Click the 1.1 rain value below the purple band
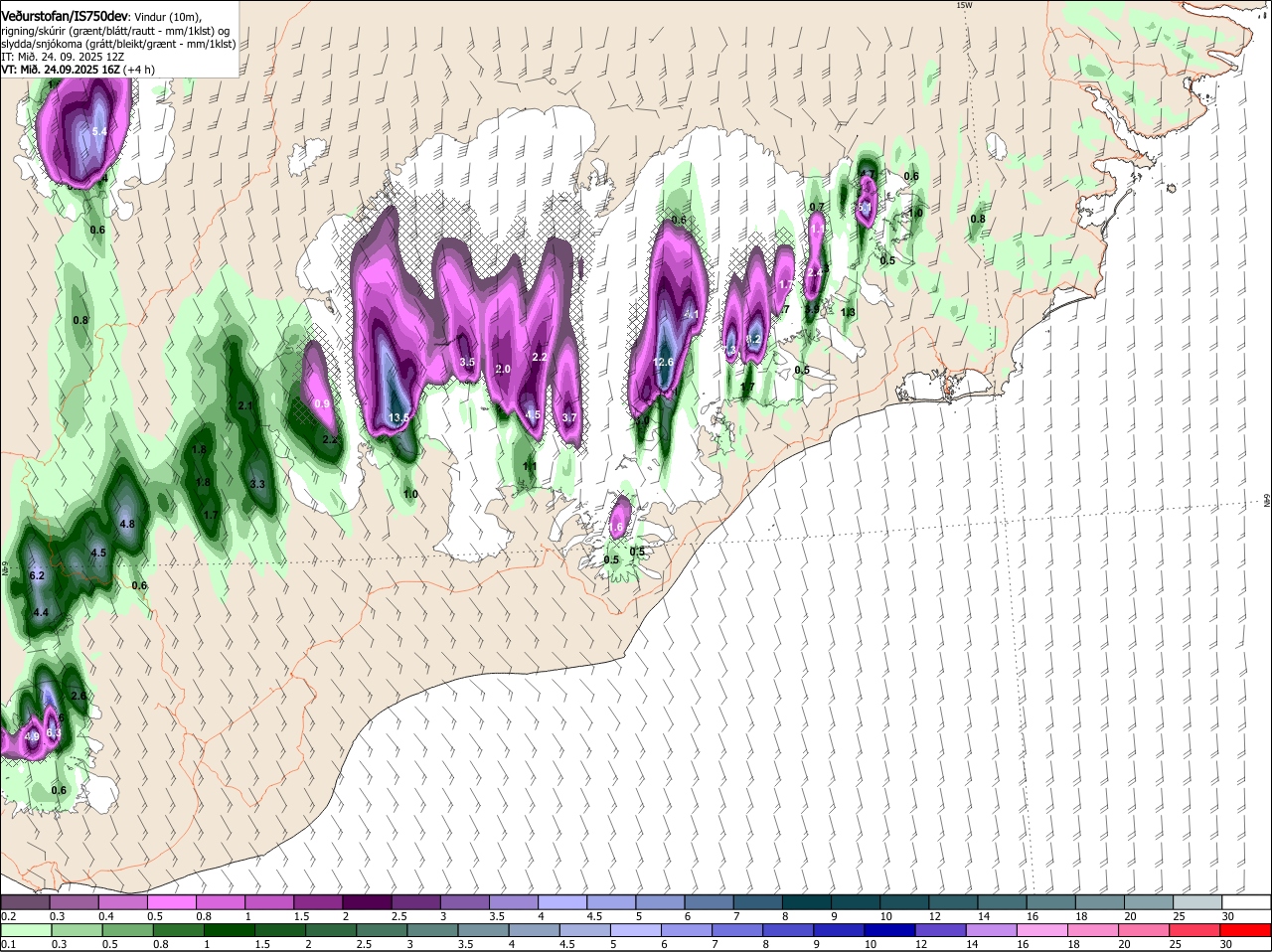Viewport: 1272px width, 952px height. coord(530,466)
